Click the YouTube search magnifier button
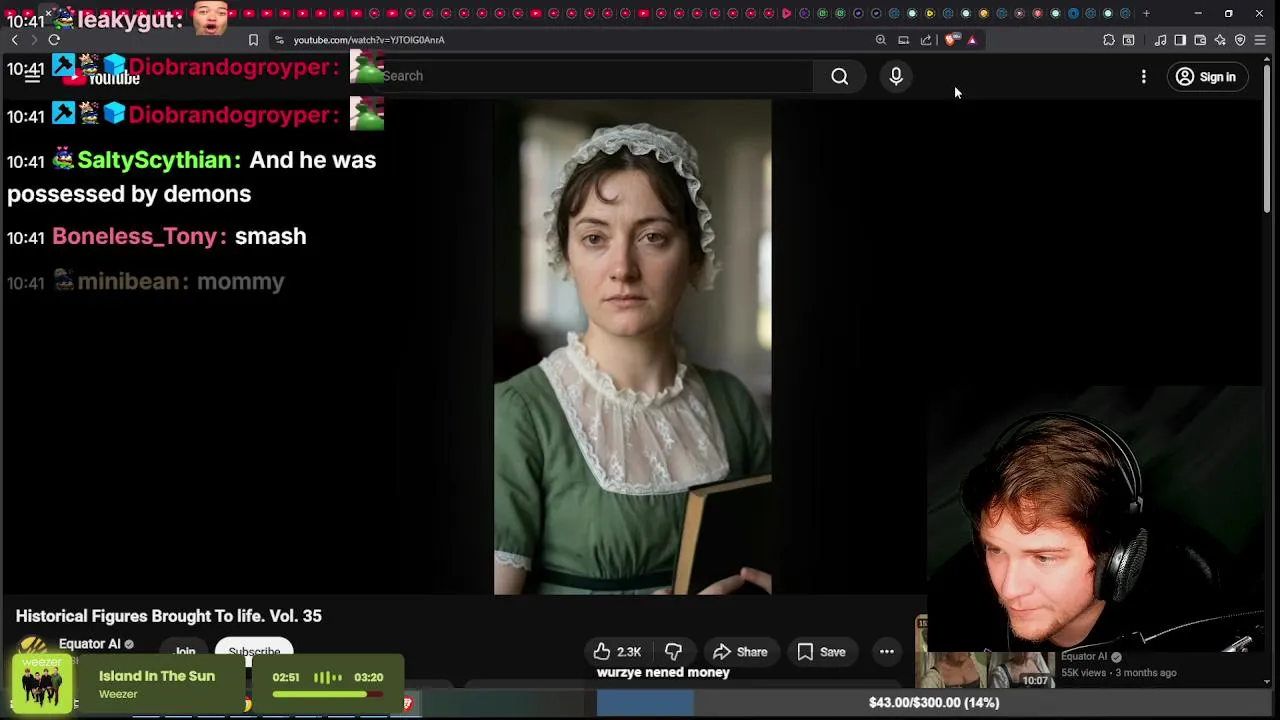1280x720 pixels. pos(839,77)
